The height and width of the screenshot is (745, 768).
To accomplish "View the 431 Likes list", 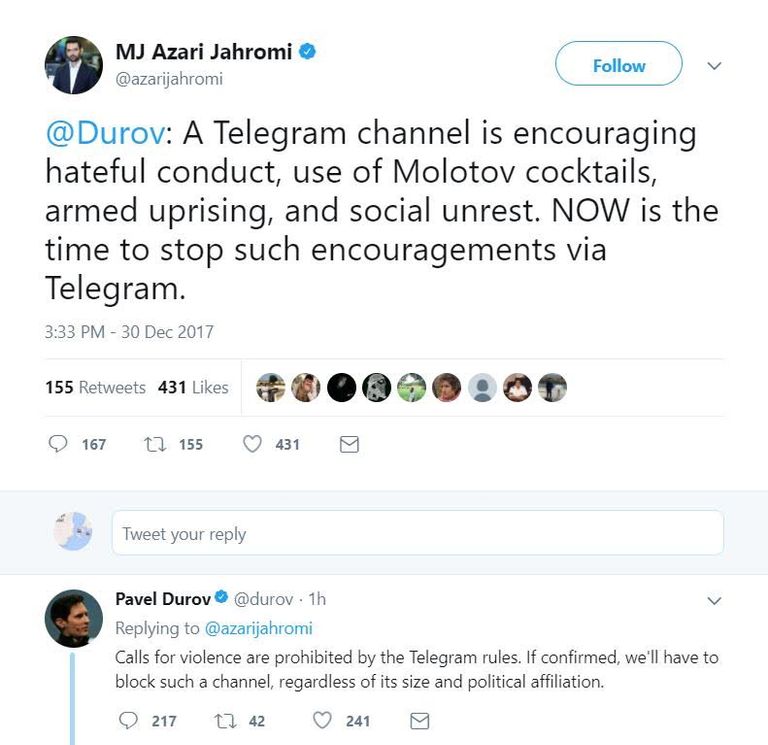I will pyautogui.click(x=193, y=387).
